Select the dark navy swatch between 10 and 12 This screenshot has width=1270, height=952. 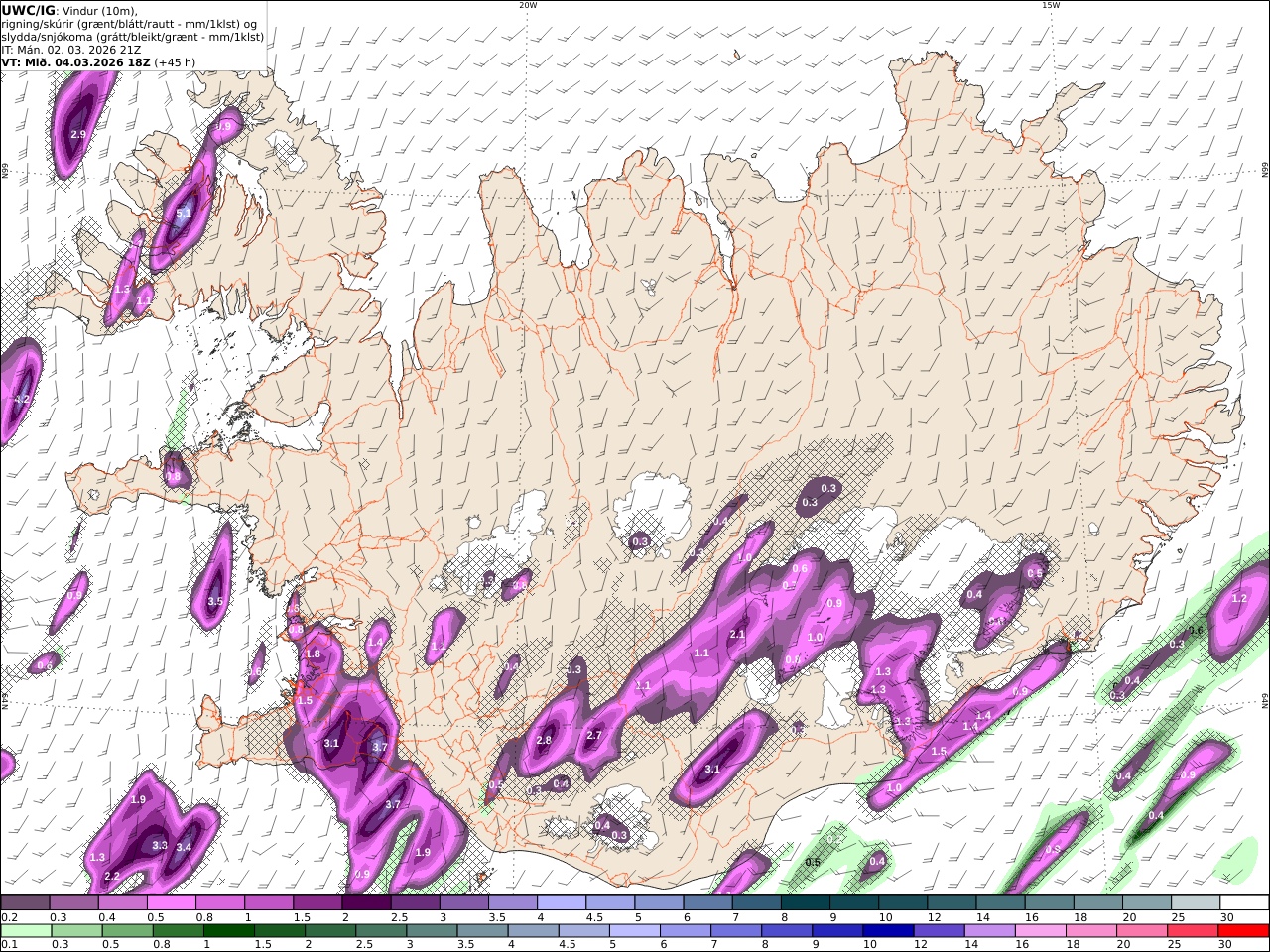[x=886, y=931]
